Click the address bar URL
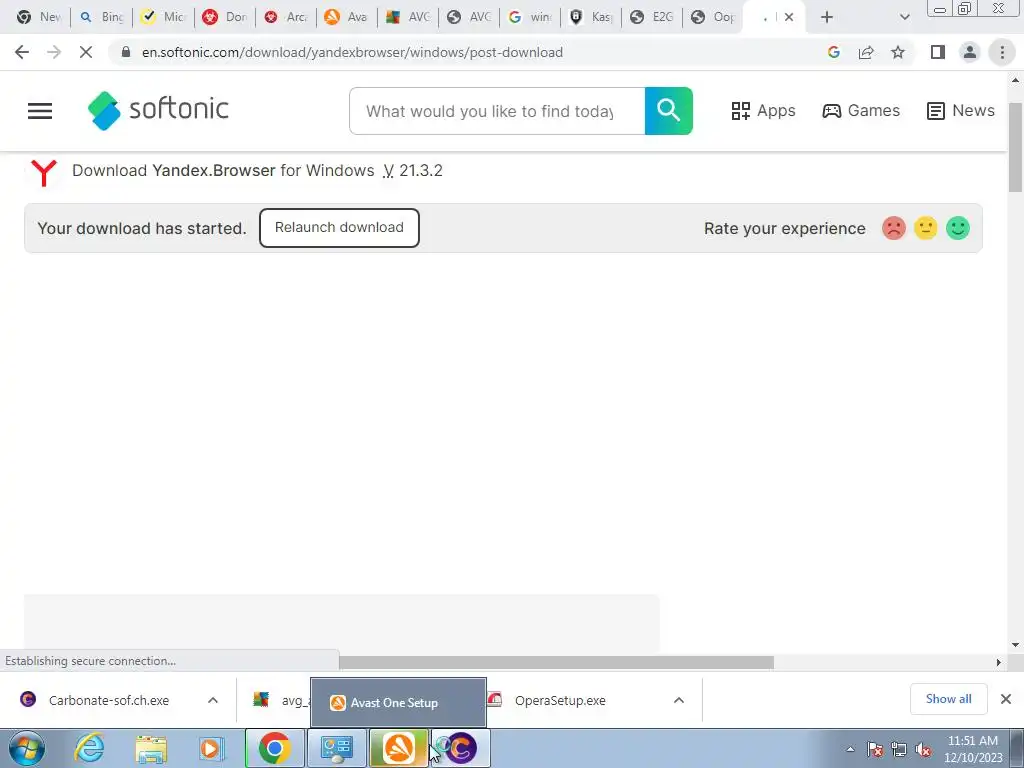The image size is (1024, 768). pos(352,52)
